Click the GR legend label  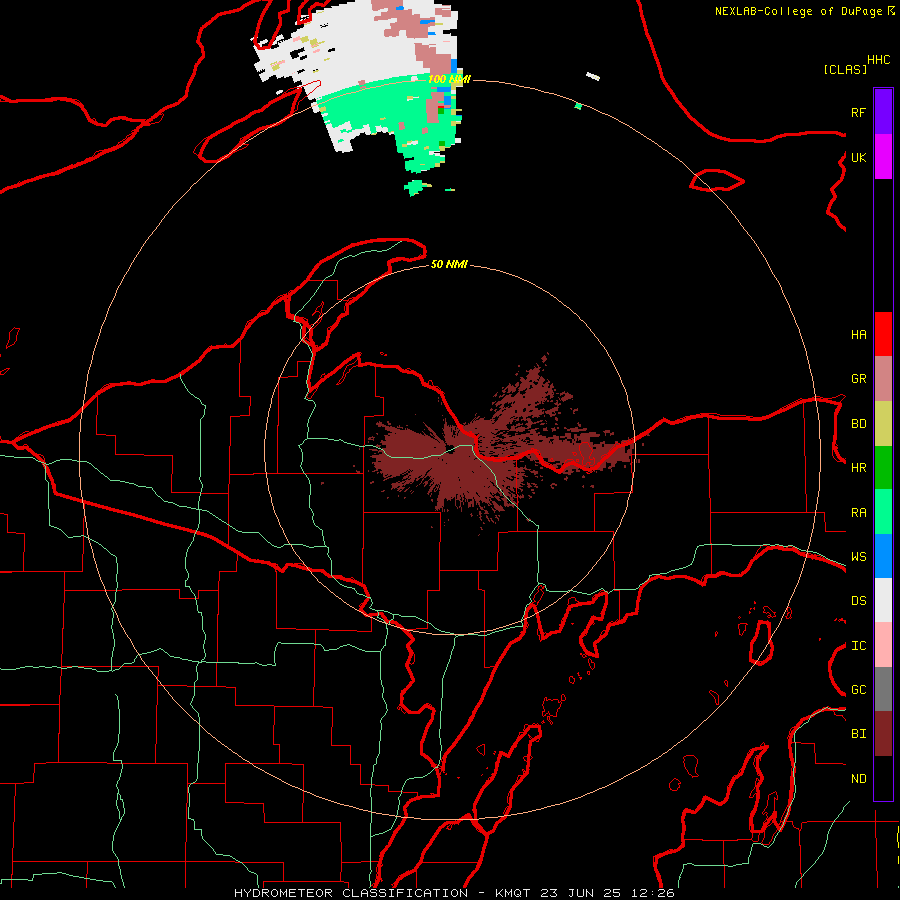coord(858,379)
